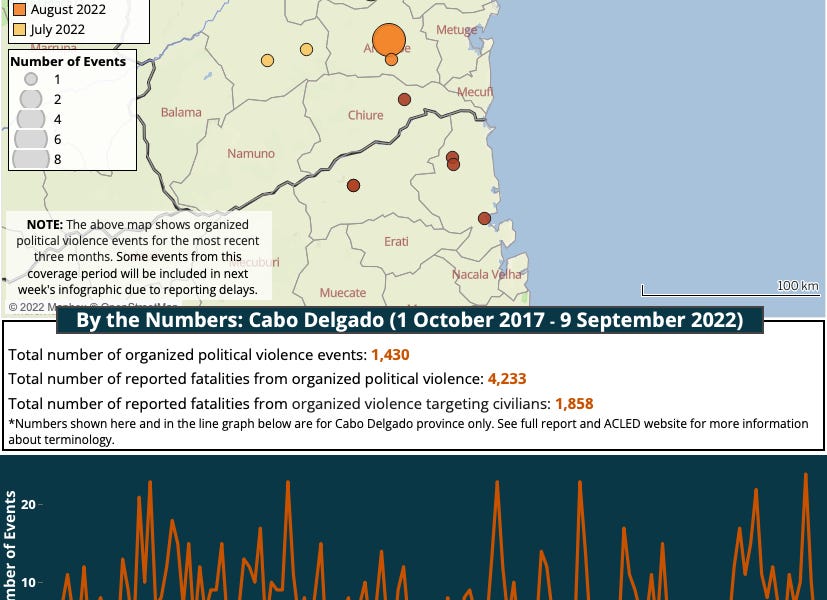
Task: Click the dark red marker above Nacala Velha
Action: tap(484, 218)
